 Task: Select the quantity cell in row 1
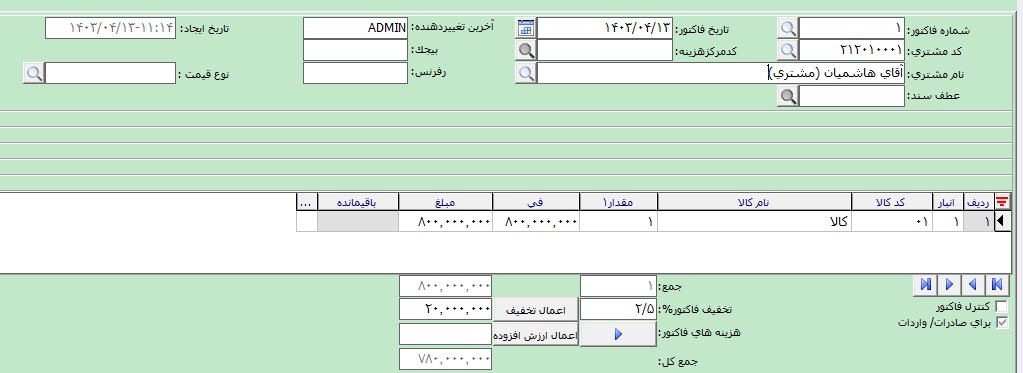[618, 222]
